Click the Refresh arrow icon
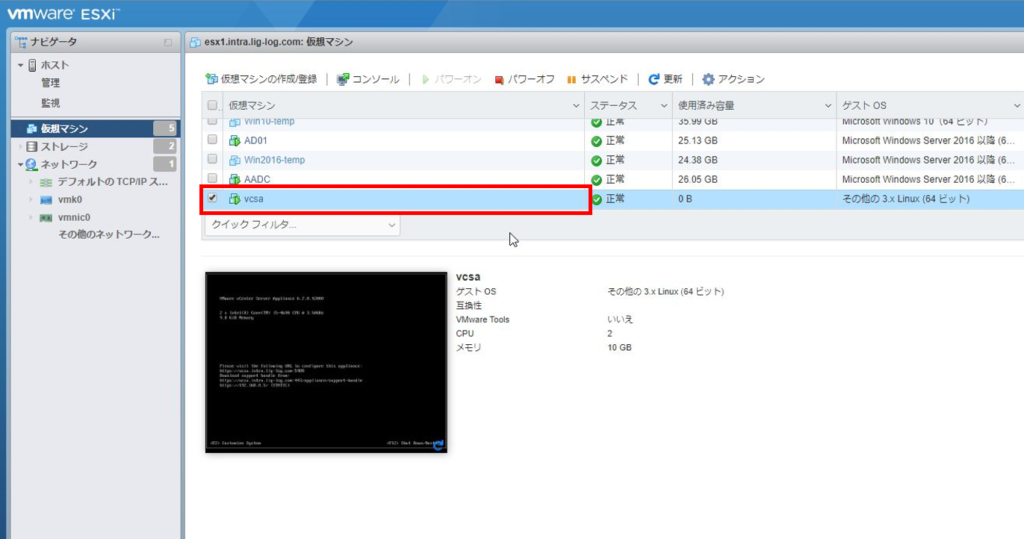The height and width of the screenshot is (539, 1024). 654,79
